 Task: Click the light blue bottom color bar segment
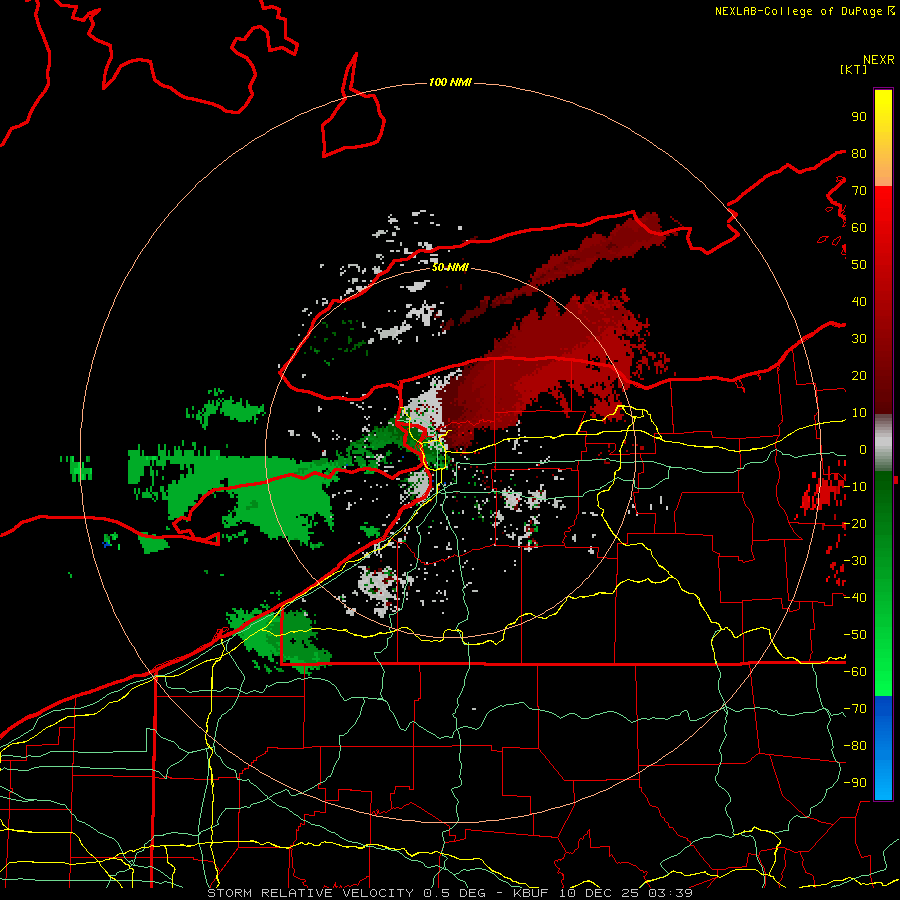(x=883, y=779)
